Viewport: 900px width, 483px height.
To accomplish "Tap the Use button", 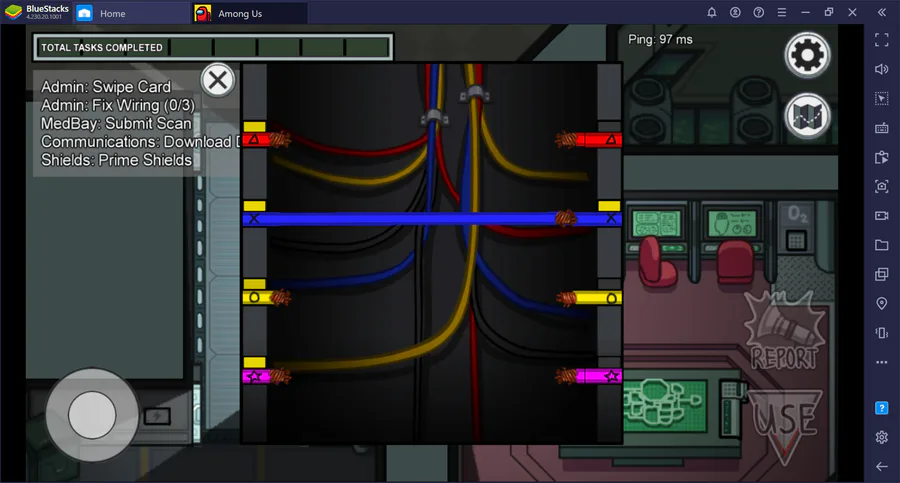I will [x=785, y=426].
